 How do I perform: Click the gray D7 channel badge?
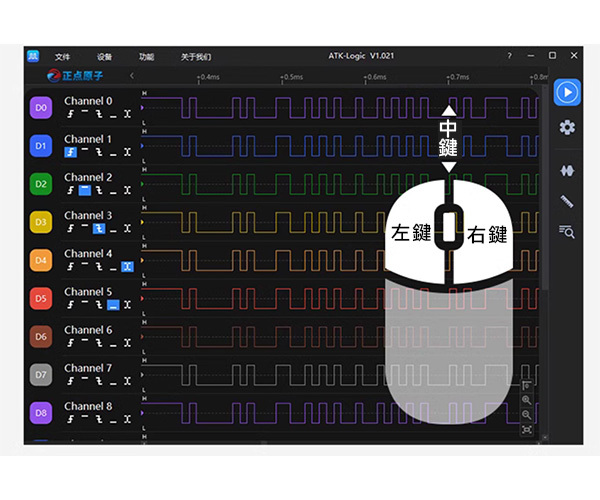click(41, 375)
